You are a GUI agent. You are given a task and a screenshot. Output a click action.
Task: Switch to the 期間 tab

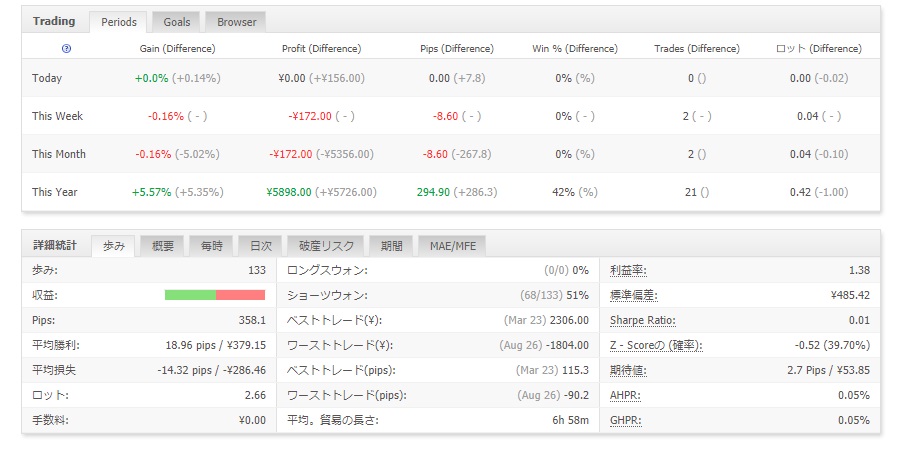click(390, 245)
